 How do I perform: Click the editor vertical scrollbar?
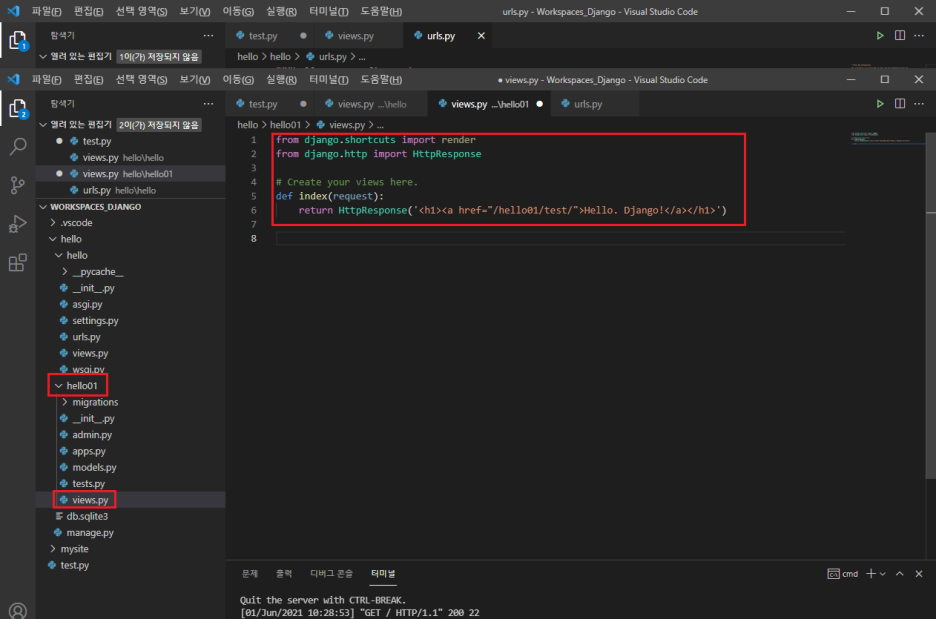click(931, 305)
